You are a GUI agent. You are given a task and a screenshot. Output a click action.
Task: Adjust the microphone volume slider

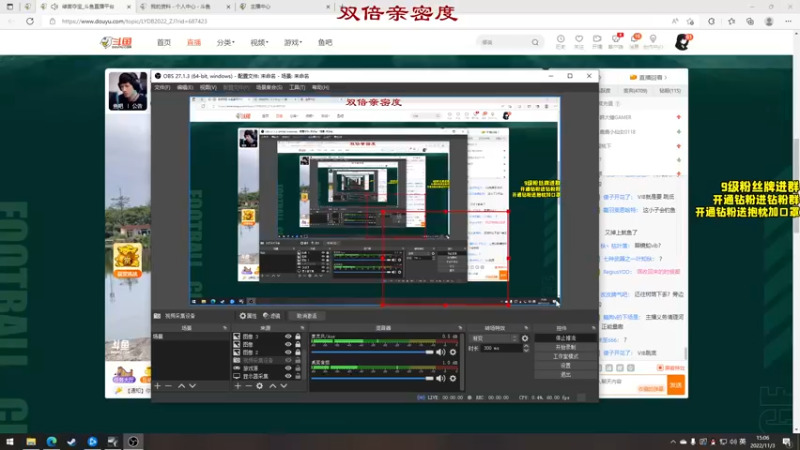click(x=372, y=352)
